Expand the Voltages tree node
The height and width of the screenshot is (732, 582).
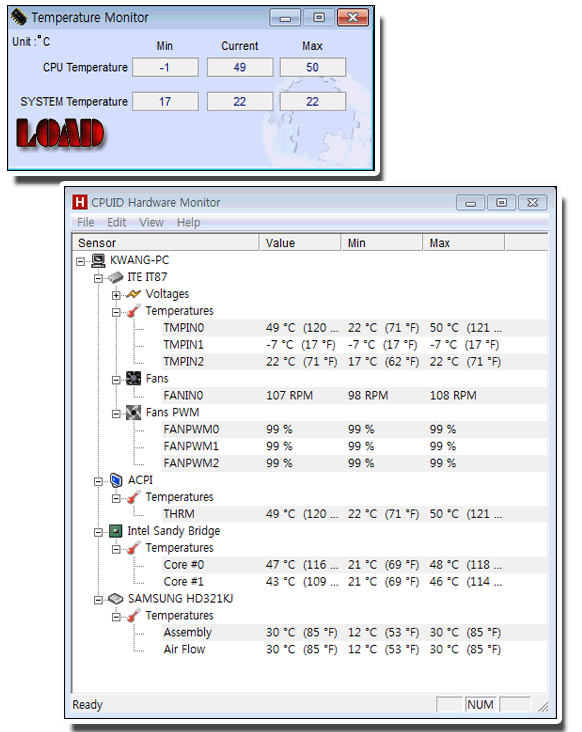click(x=116, y=295)
